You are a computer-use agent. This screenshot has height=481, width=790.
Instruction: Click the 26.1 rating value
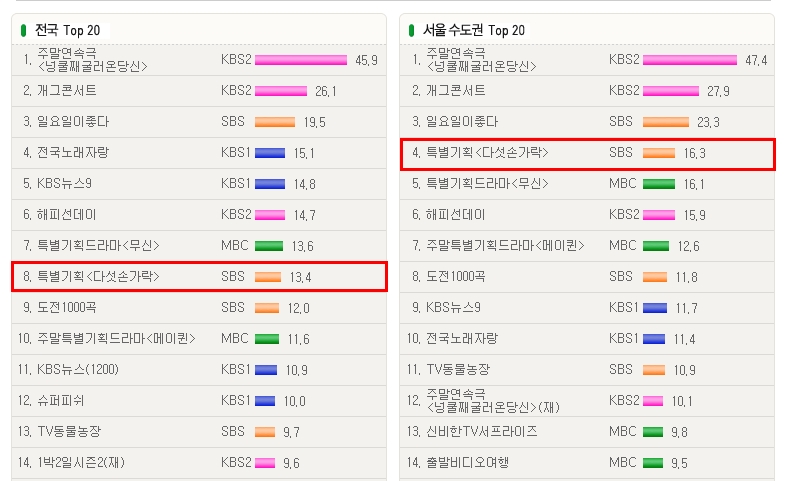click(x=325, y=91)
